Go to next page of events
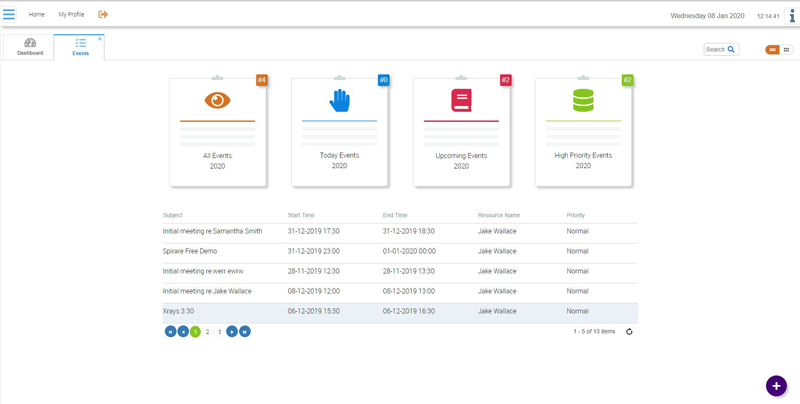The height and width of the screenshot is (404, 800). click(x=232, y=332)
